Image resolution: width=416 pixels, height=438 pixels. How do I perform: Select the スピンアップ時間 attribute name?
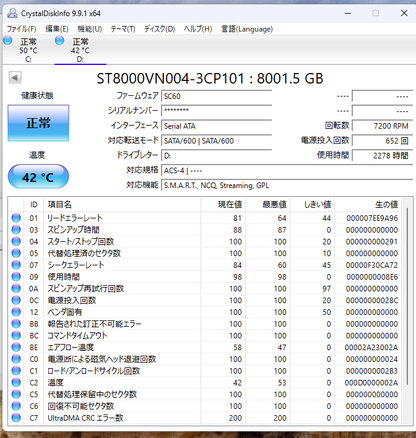click(73, 230)
